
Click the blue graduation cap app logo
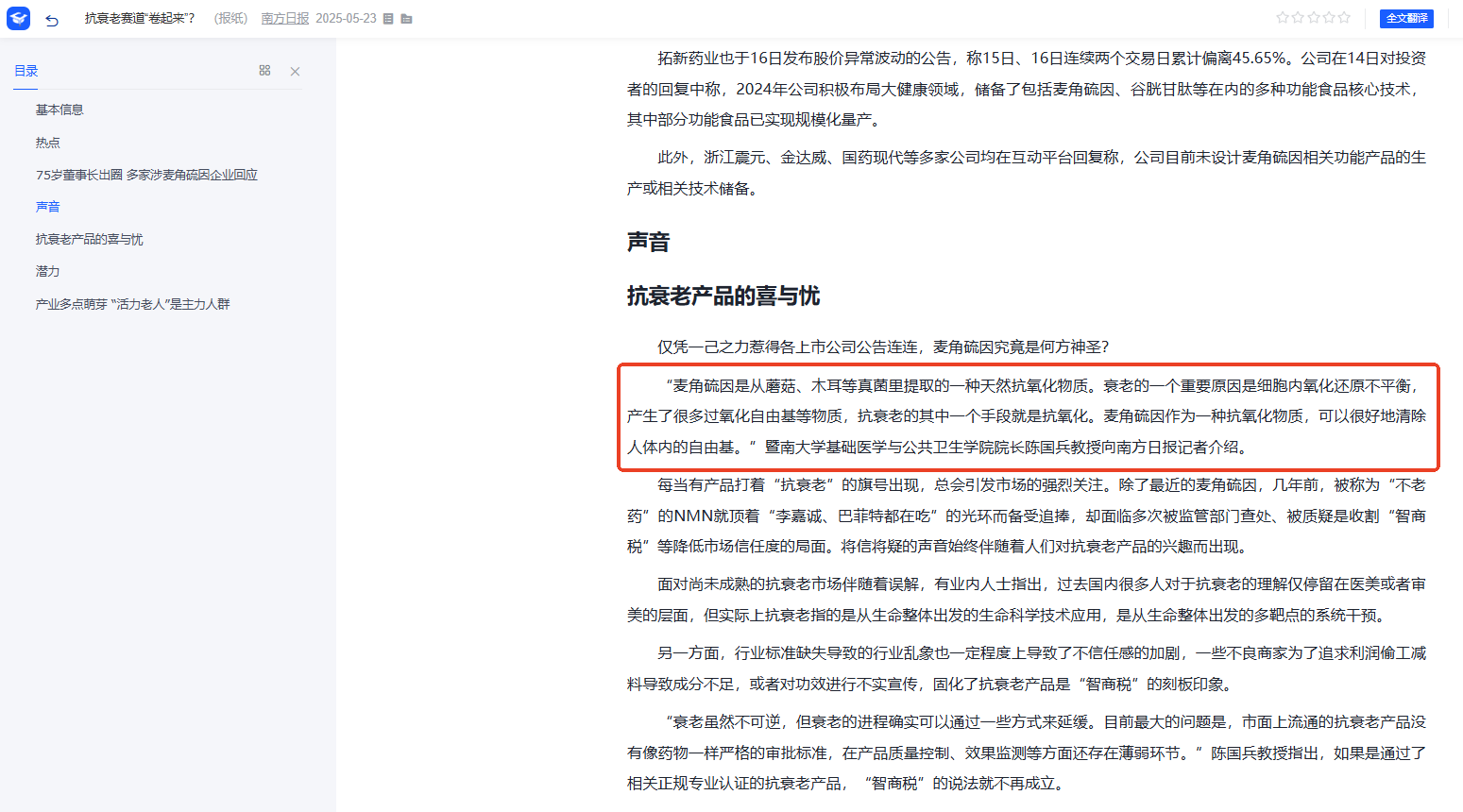(x=19, y=18)
